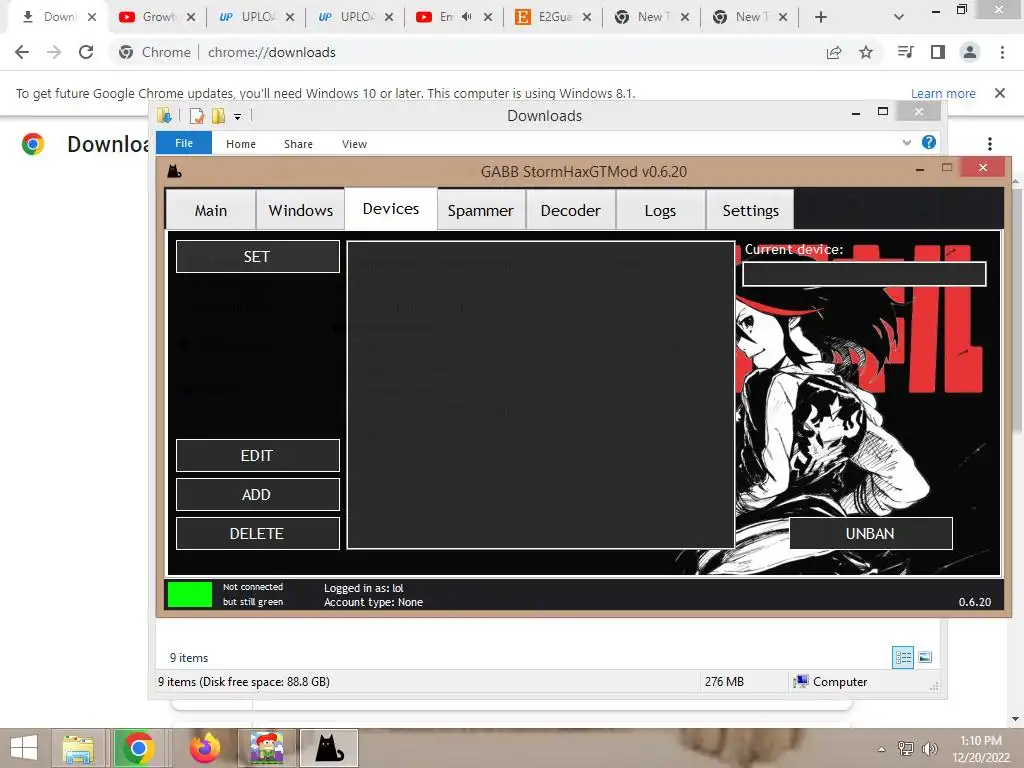The height and width of the screenshot is (768, 1024).
Task: Click the SET button
Action: [x=257, y=257]
